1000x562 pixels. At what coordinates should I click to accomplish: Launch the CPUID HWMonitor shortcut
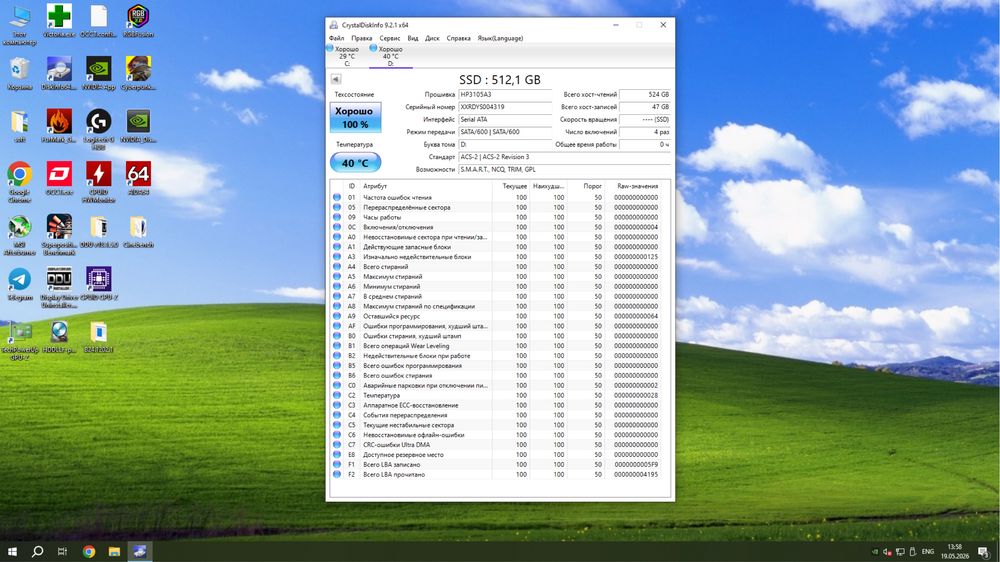pyautogui.click(x=98, y=182)
